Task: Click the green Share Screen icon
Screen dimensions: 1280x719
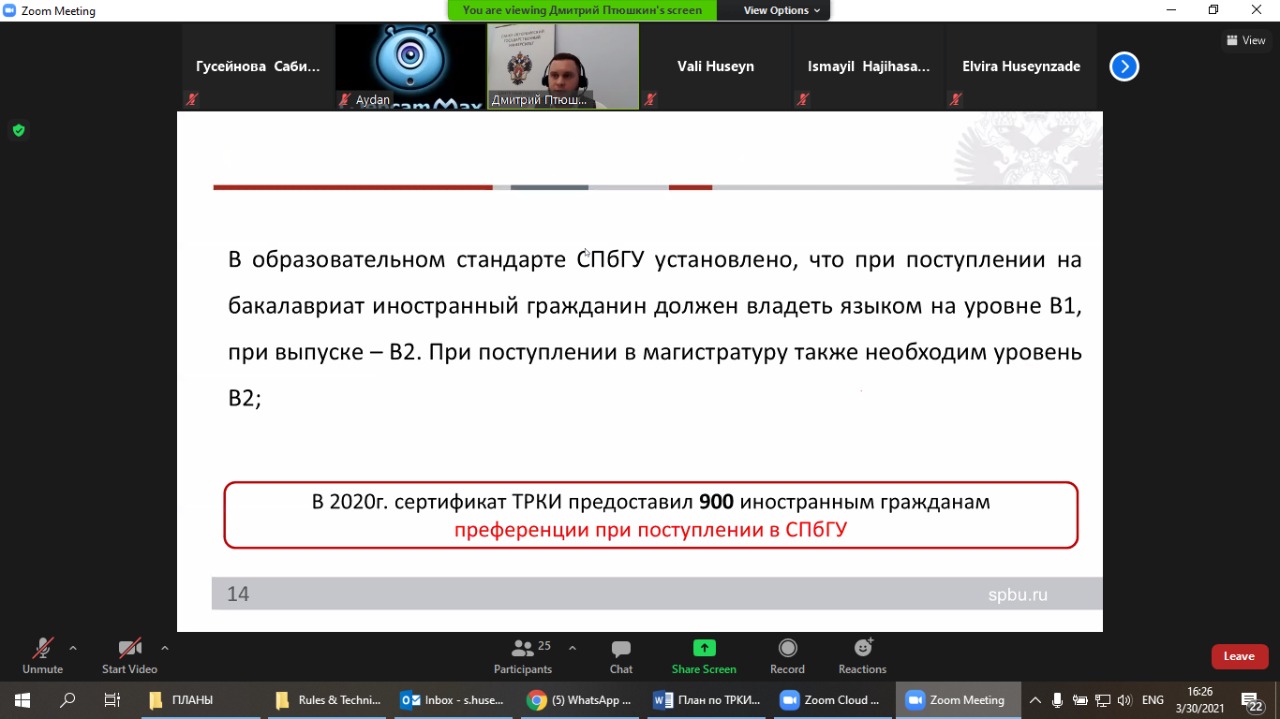Action: [704, 648]
